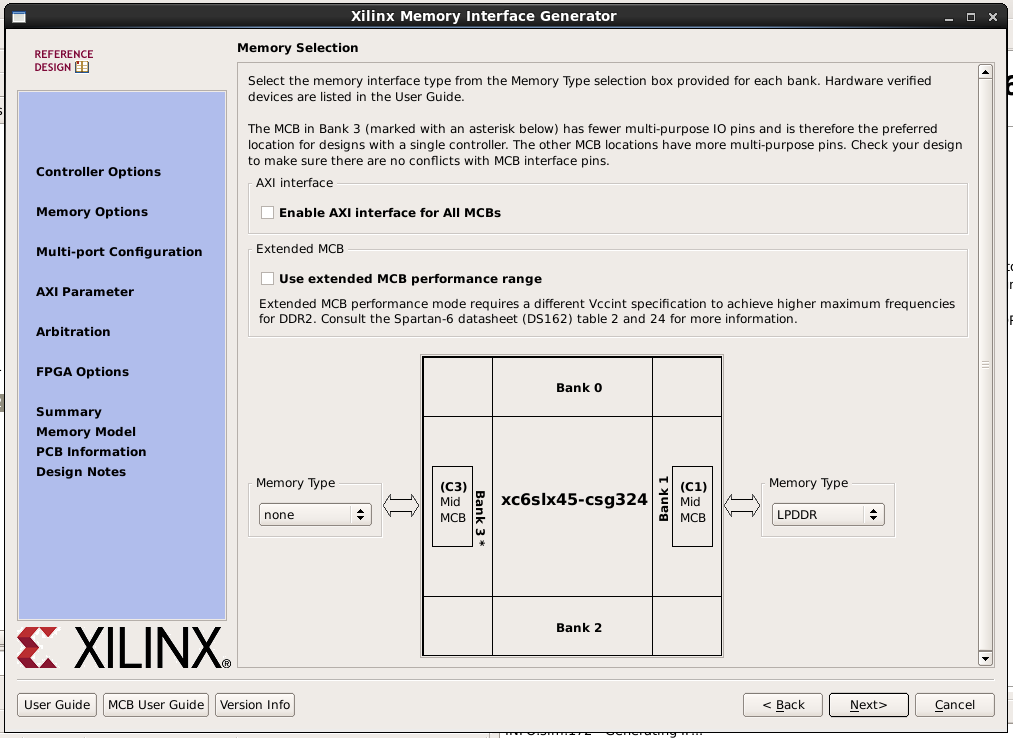The height and width of the screenshot is (738, 1013).
Task: Go to Summary step
Action: (68, 412)
